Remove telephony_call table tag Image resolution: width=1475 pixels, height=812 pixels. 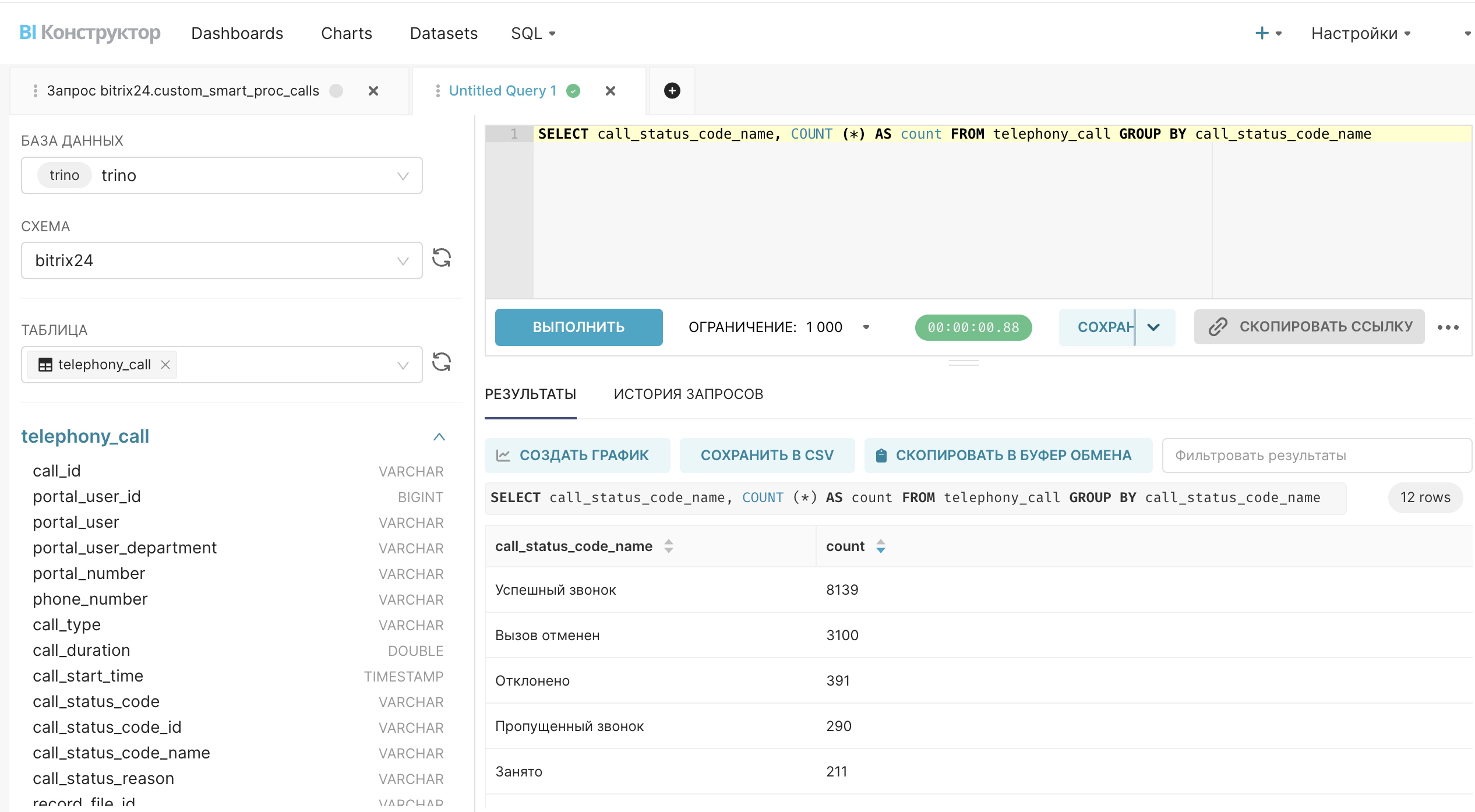pyautogui.click(x=165, y=365)
